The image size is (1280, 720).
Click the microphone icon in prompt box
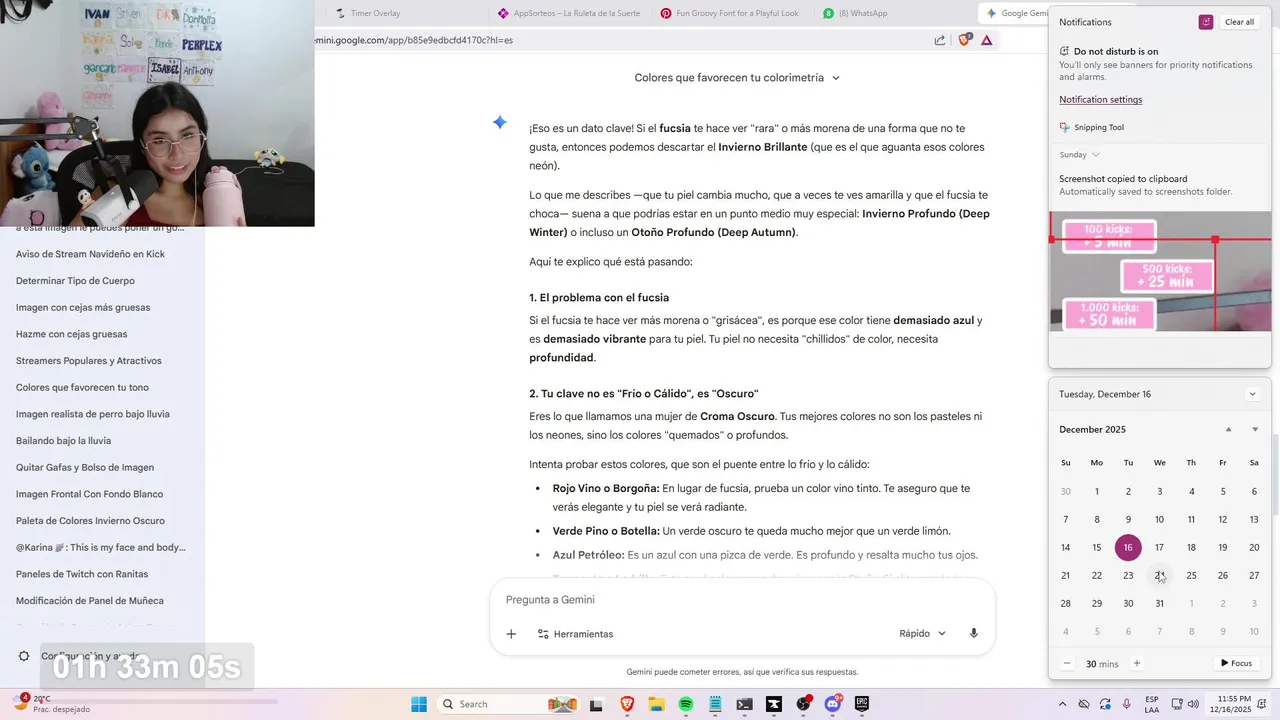(974, 634)
